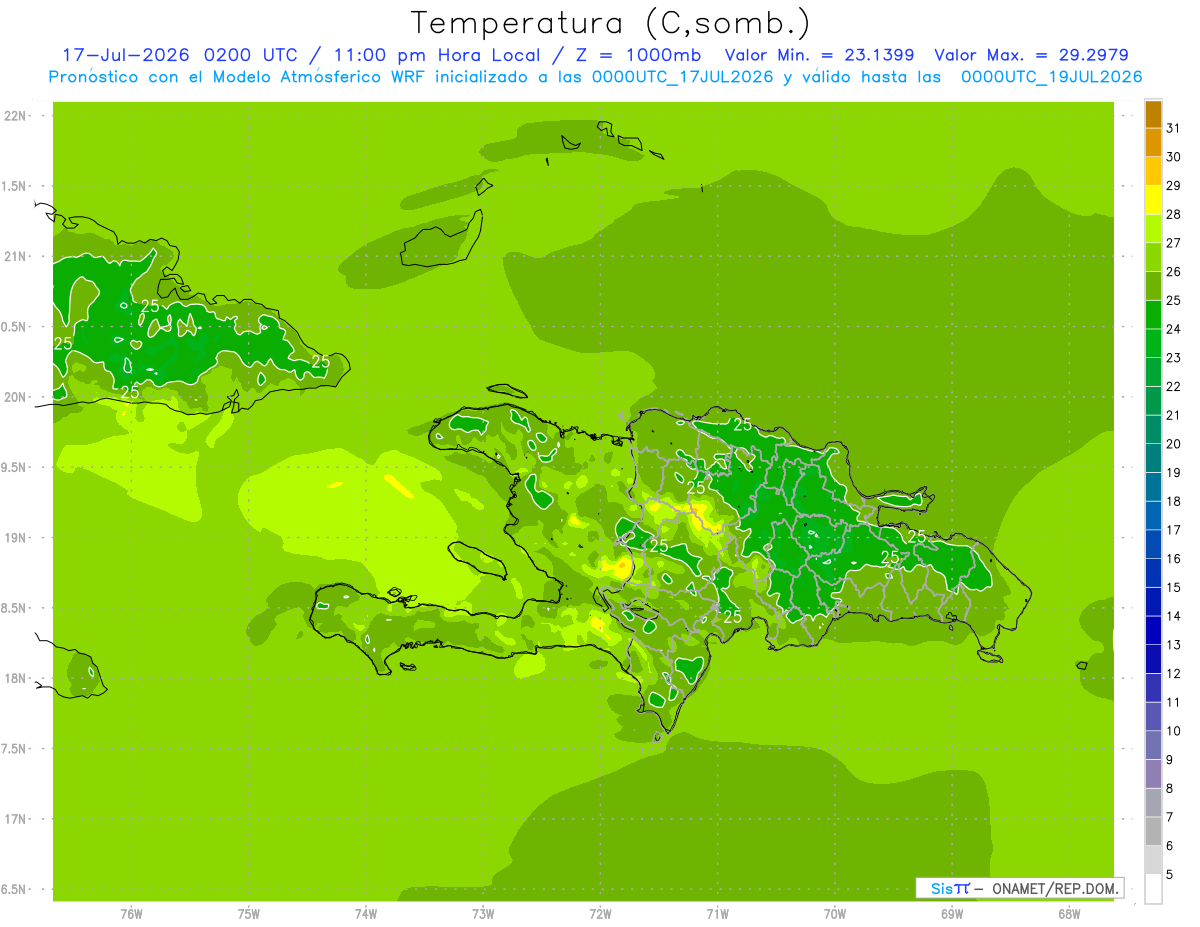Click the '19N' latitude axis label
Image resolution: width=1200 pixels, height=927 pixels.
click(14, 538)
